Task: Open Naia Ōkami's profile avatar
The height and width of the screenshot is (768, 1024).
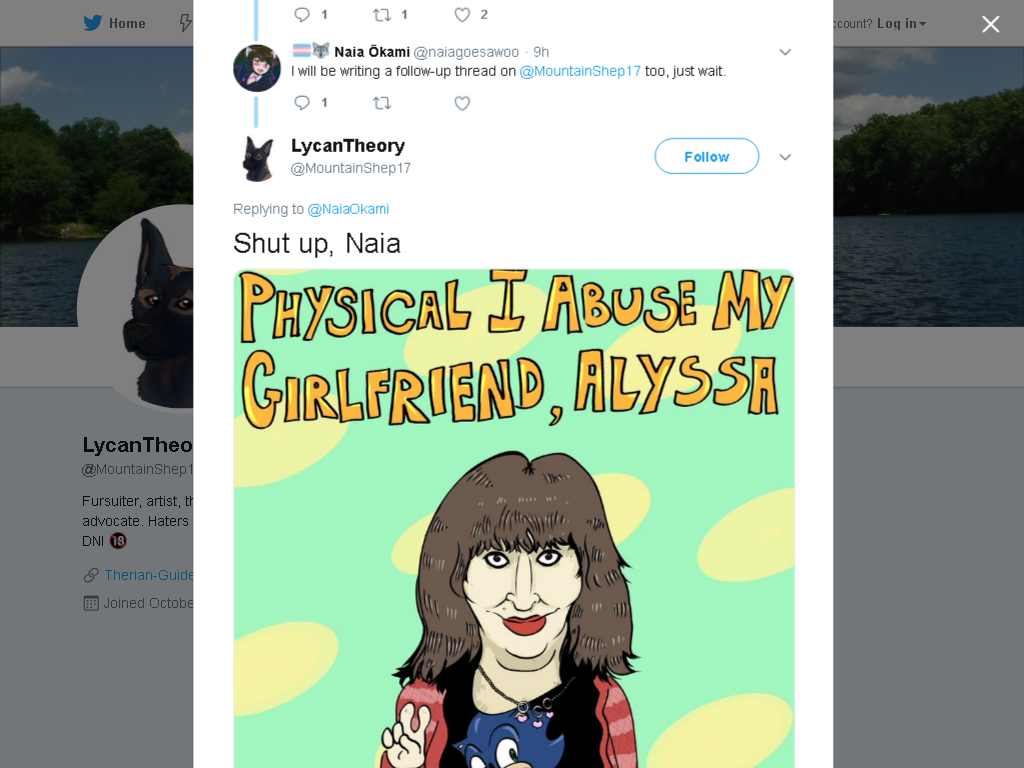Action: point(257,68)
